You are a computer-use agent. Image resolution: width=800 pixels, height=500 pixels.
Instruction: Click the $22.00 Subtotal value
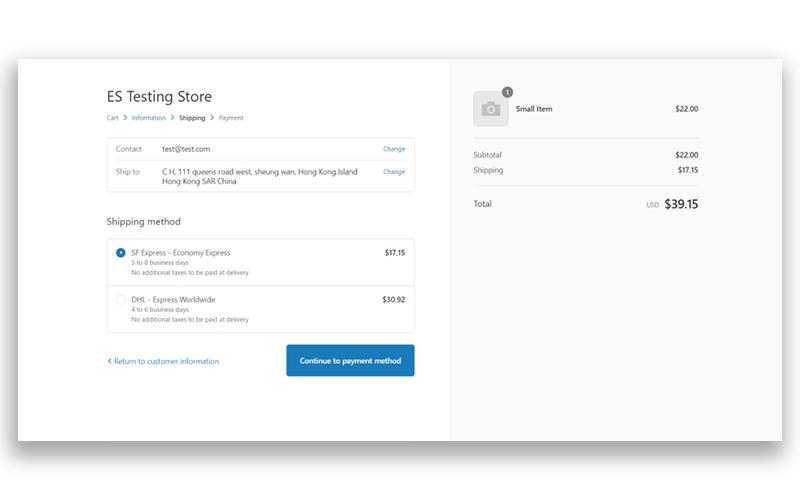click(x=687, y=155)
